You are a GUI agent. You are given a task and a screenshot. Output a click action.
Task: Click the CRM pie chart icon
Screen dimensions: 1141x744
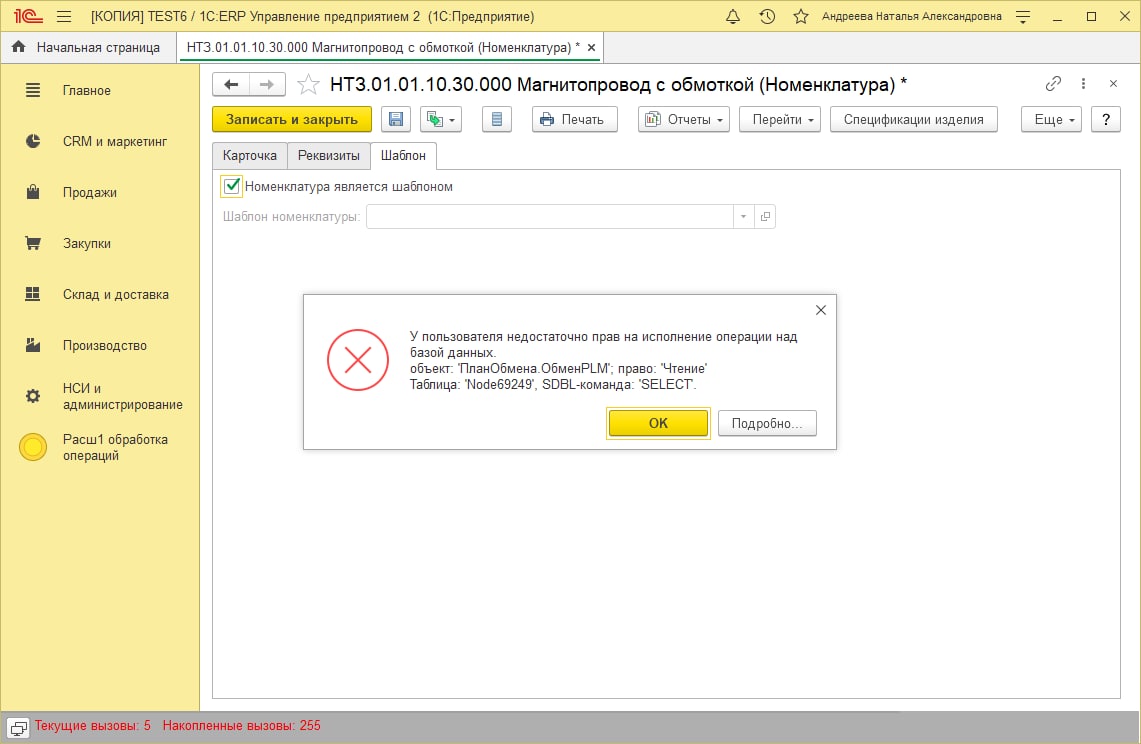point(33,141)
